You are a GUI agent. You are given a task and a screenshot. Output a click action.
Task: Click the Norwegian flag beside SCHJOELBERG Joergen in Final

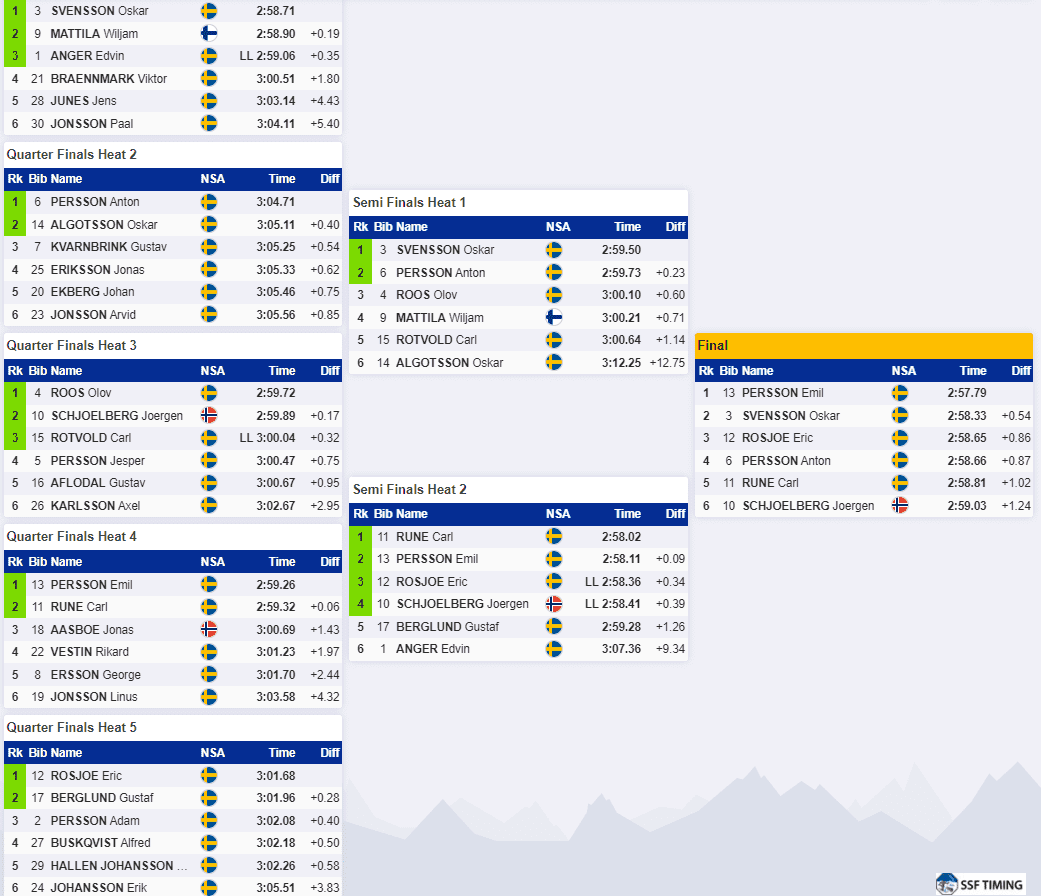pos(900,505)
